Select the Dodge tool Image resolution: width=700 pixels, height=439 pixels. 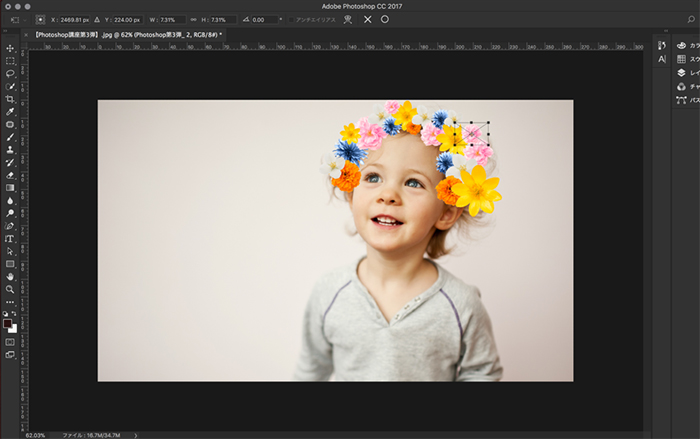tap(10, 213)
